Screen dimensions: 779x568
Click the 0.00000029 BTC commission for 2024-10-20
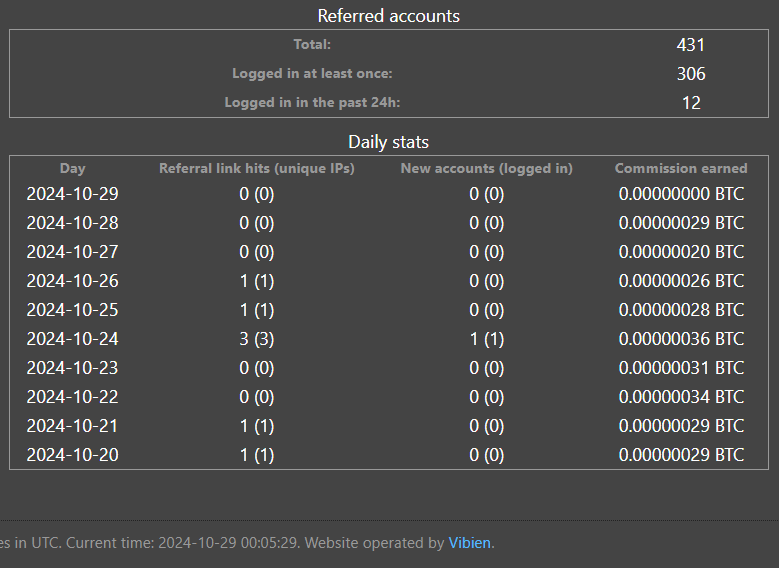click(x=681, y=455)
